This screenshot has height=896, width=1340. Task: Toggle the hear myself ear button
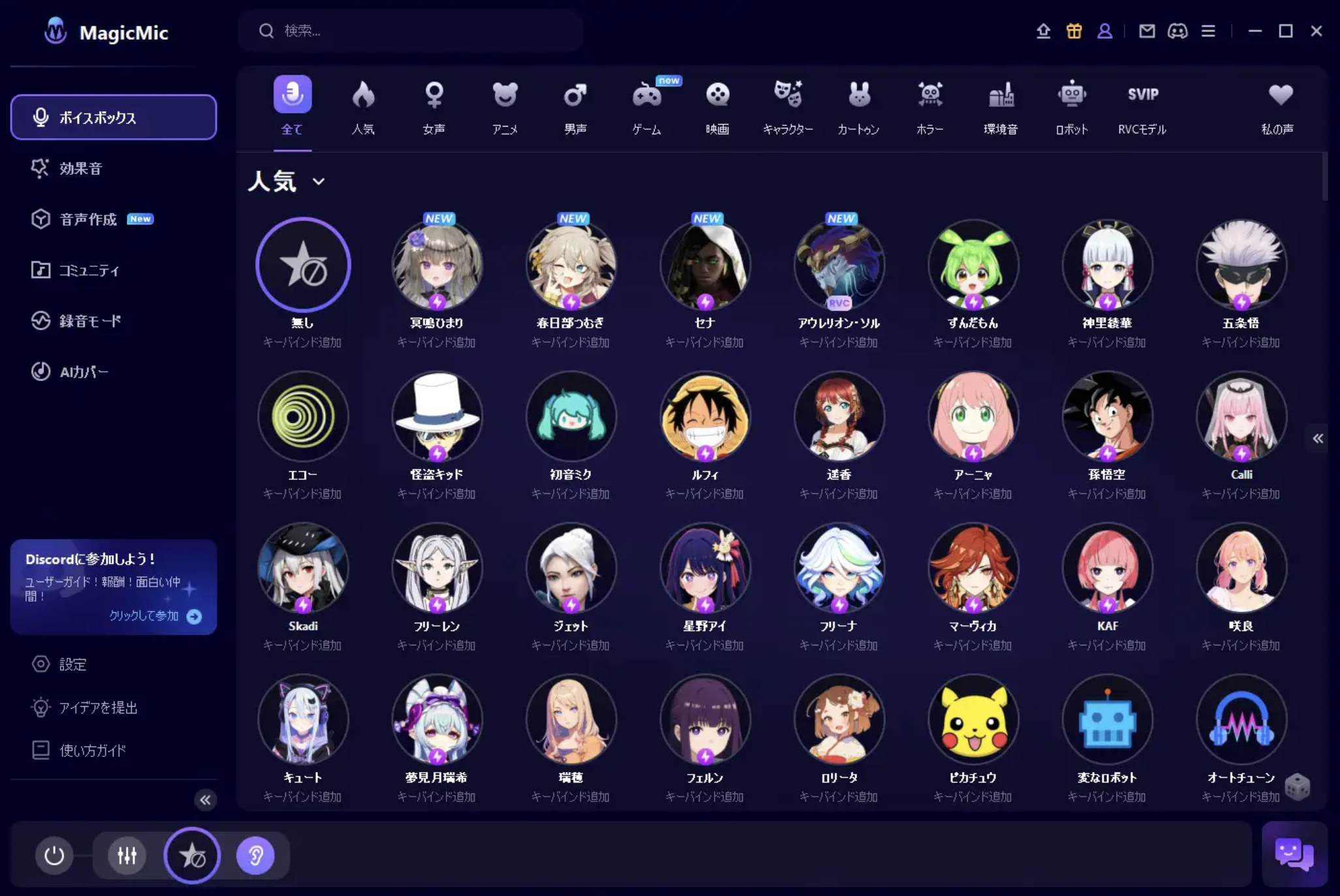255,855
